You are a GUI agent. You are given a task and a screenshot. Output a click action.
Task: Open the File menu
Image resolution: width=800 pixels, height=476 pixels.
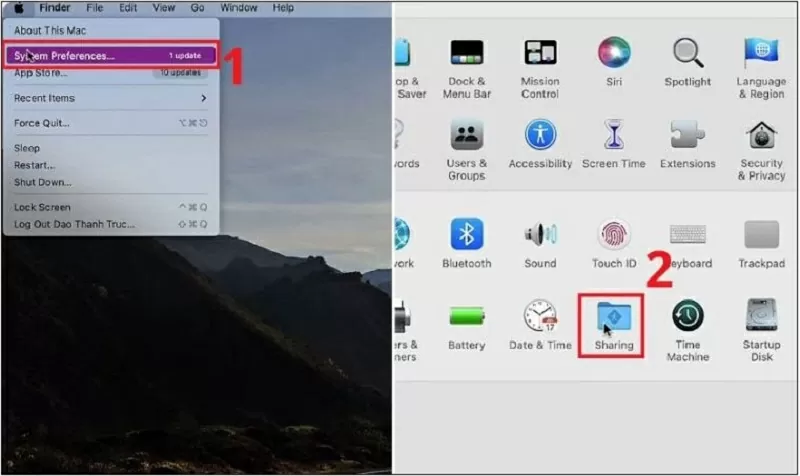point(94,8)
